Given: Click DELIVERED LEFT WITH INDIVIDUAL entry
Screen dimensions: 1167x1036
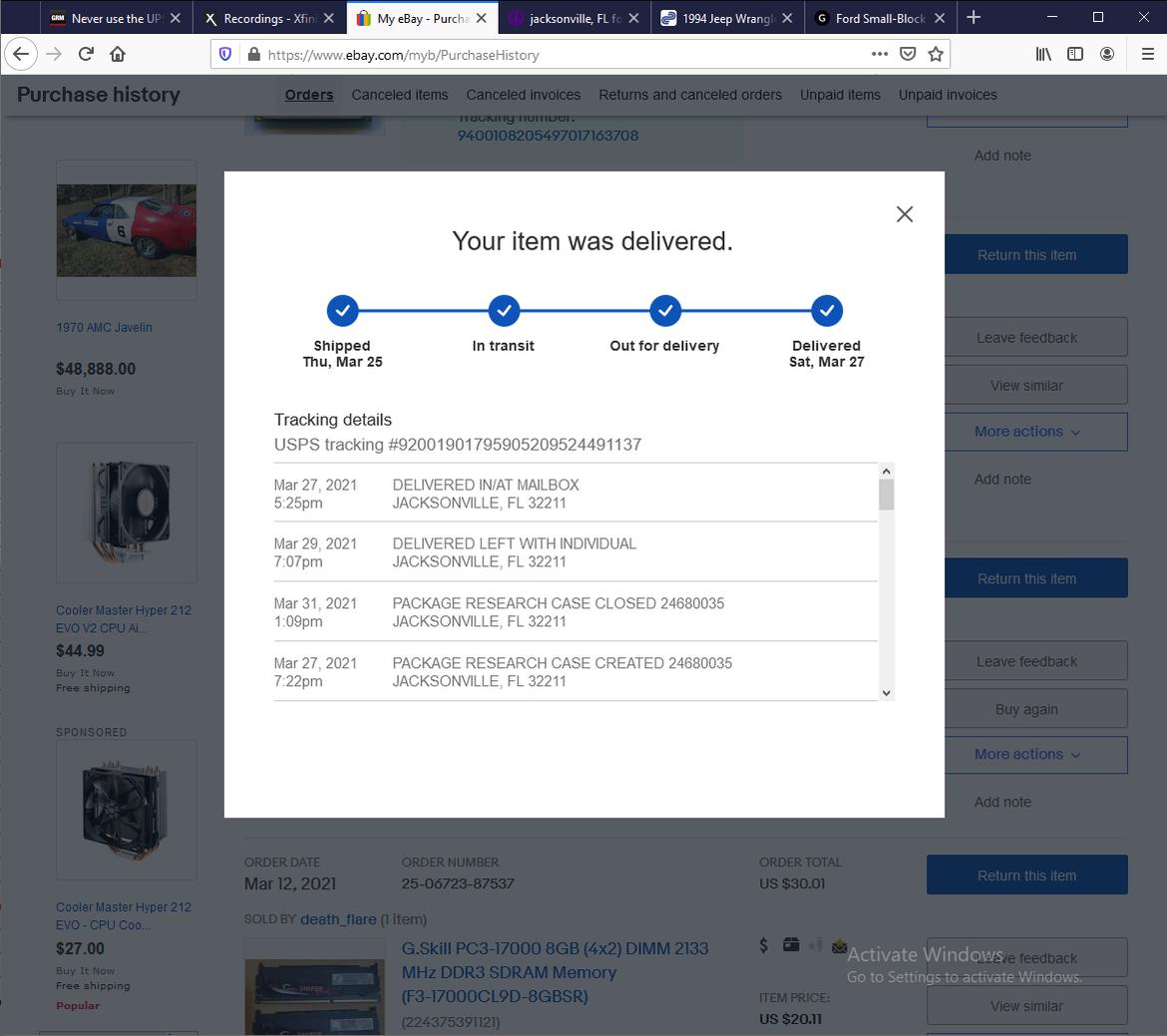Looking at the screenshot, I should click(x=576, y=552).
